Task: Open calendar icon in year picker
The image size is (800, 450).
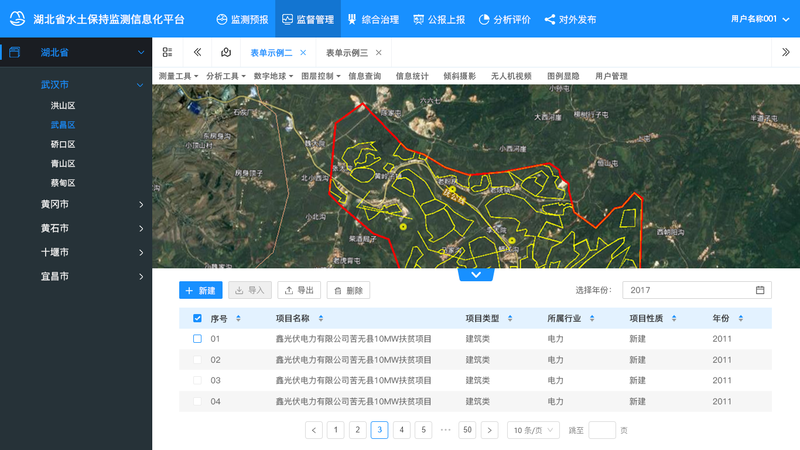Action: pos(760,290)
